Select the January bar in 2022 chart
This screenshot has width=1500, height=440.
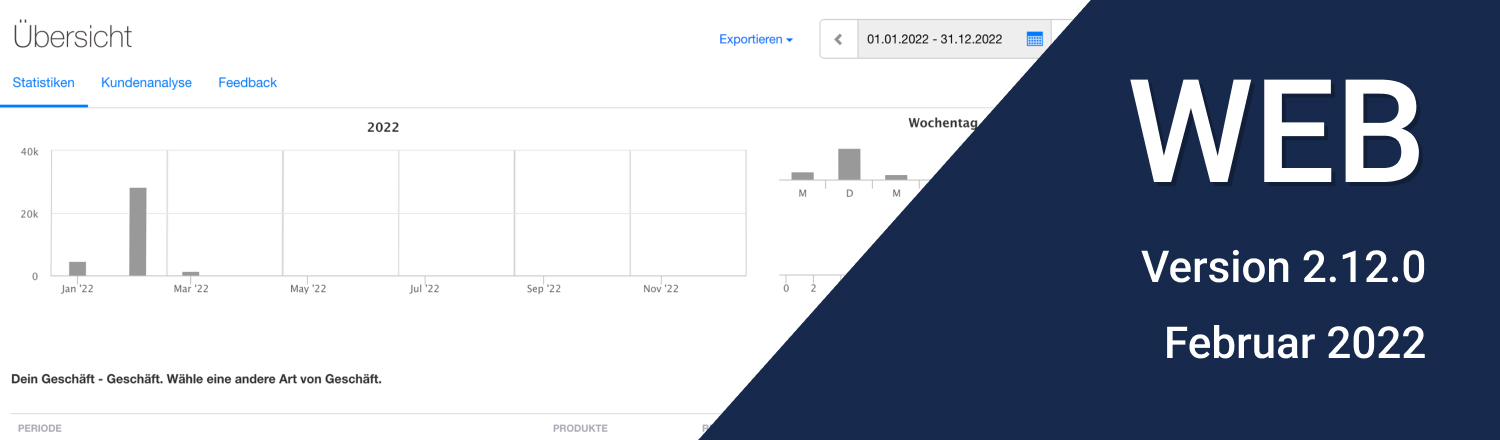click(77, 268)
